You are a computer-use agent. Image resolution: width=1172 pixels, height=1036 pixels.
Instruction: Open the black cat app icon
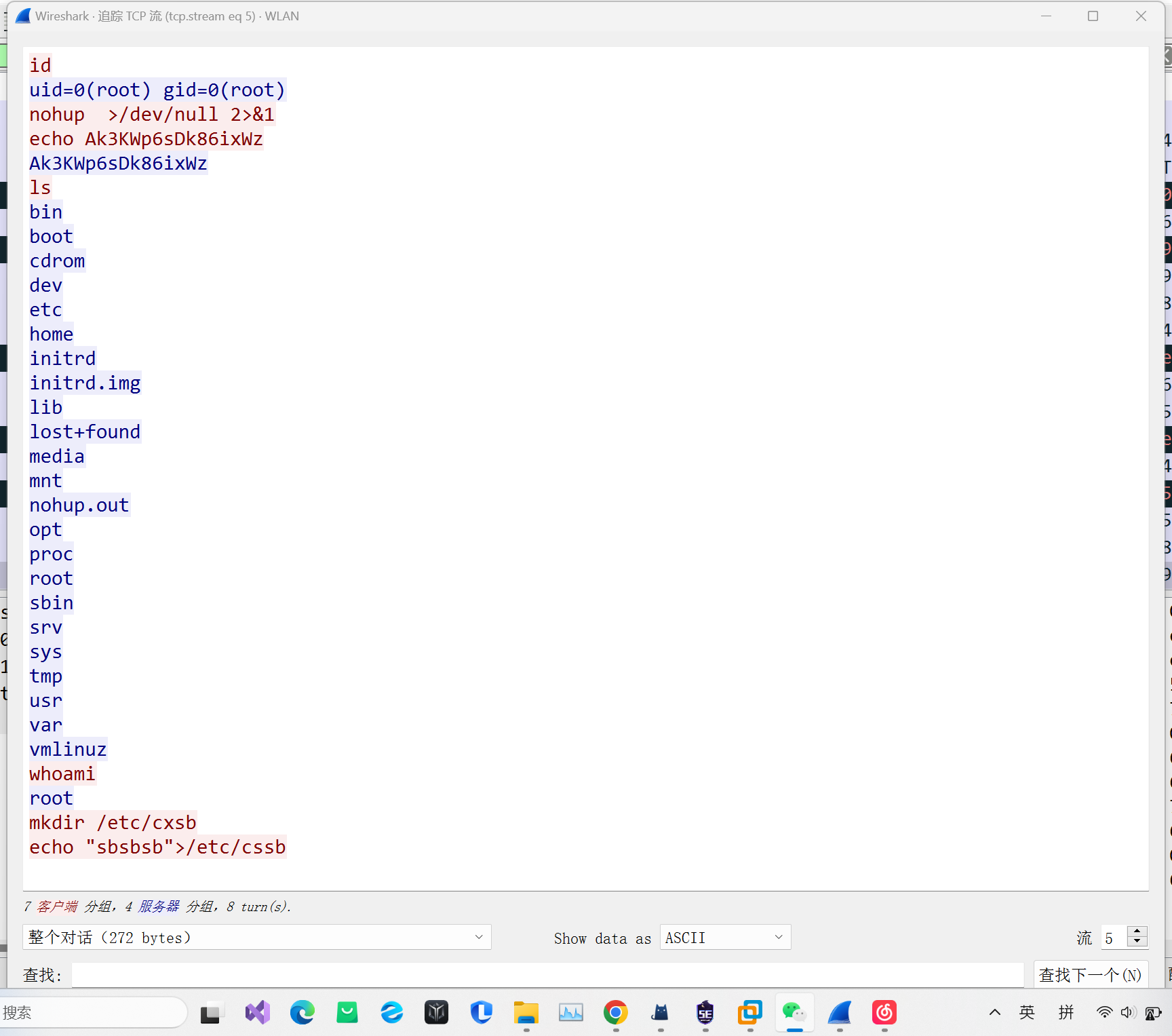661,1013
